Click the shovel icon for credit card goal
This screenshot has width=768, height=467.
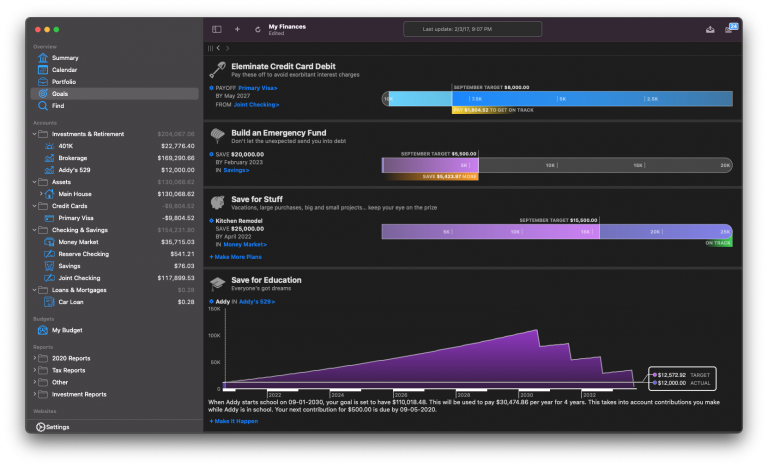[x=217, y=70]
